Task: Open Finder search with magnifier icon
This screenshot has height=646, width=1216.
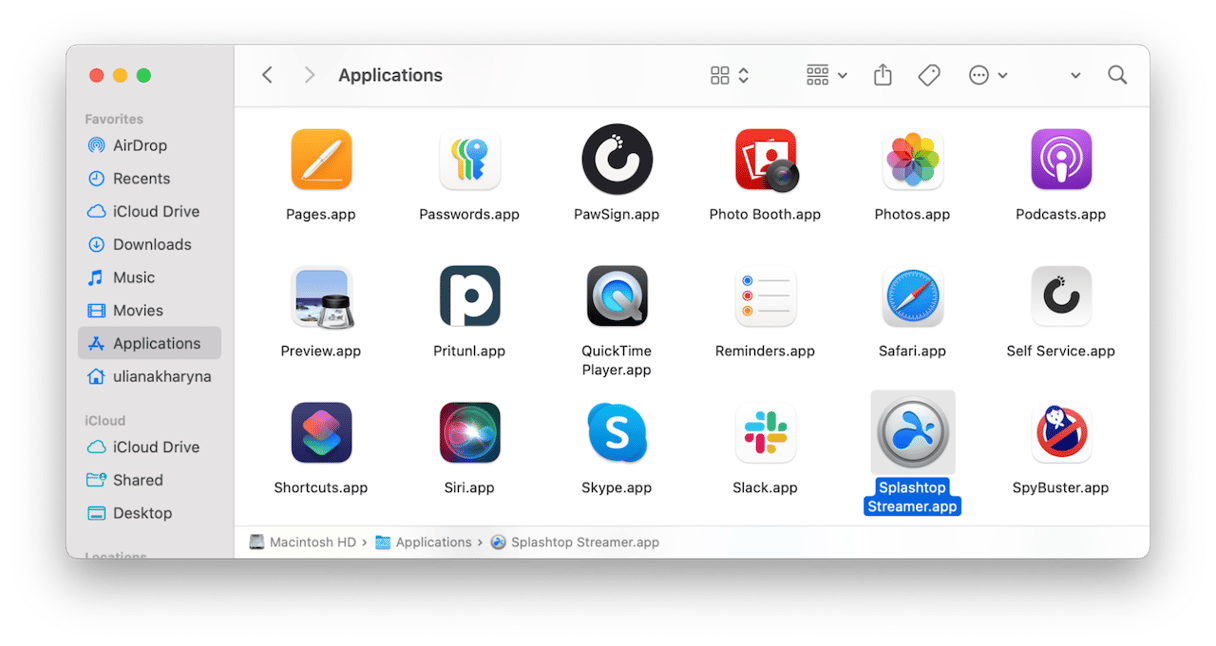Action: pos(1117,76)
